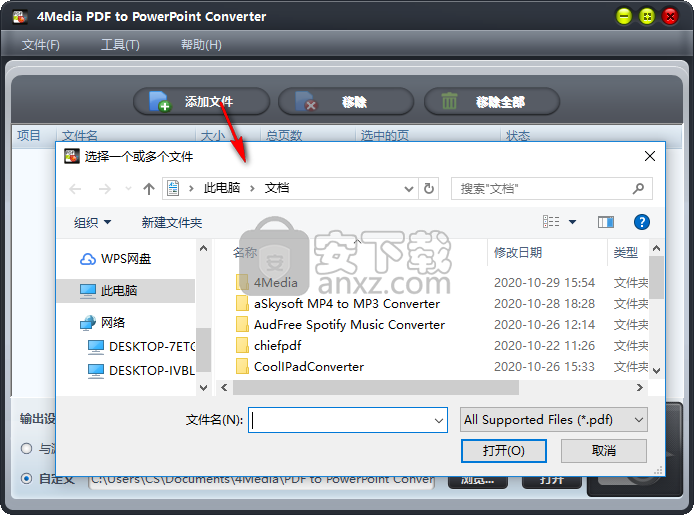Change view with the view mode icon
The image size is (694, 515).
551,222
